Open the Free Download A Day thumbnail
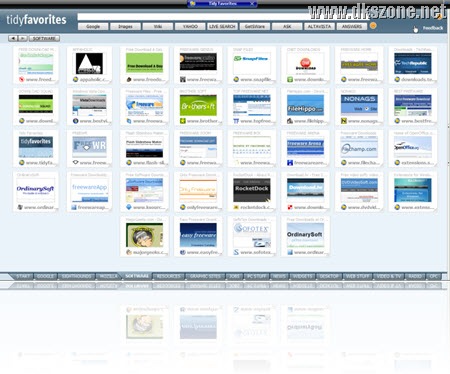 (x=144, y=64)
